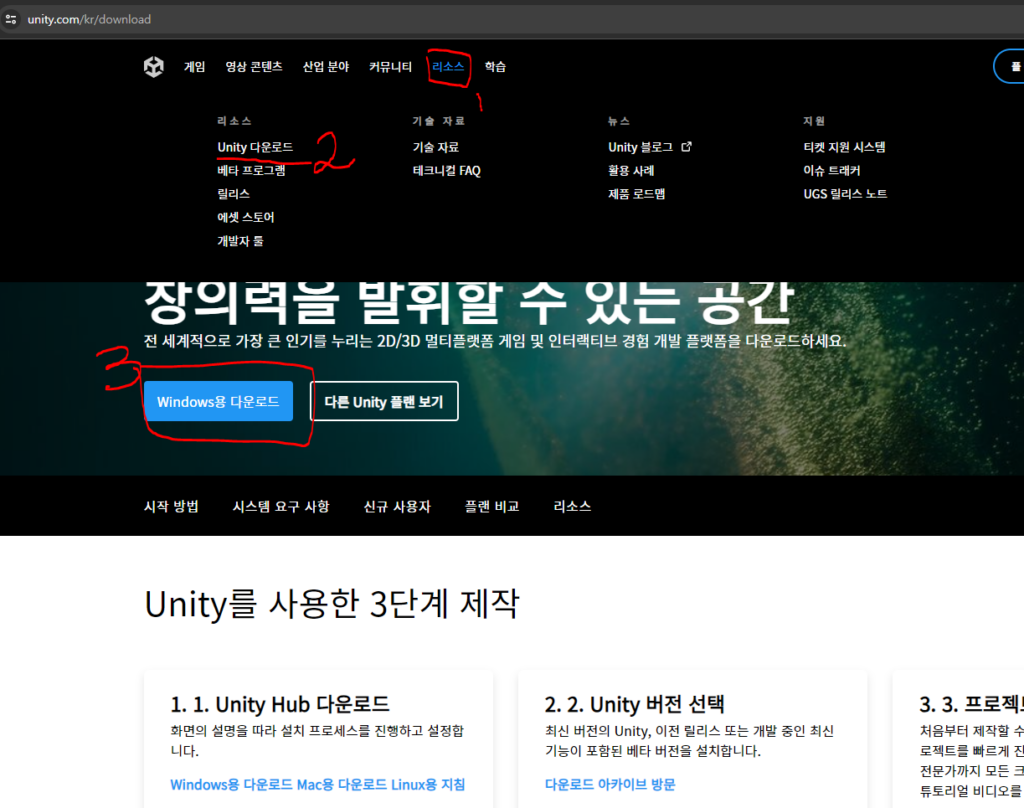Screen dimensions: 1024x808
Task: View the UGS 릴리스 노트
Action: point(847,193)
